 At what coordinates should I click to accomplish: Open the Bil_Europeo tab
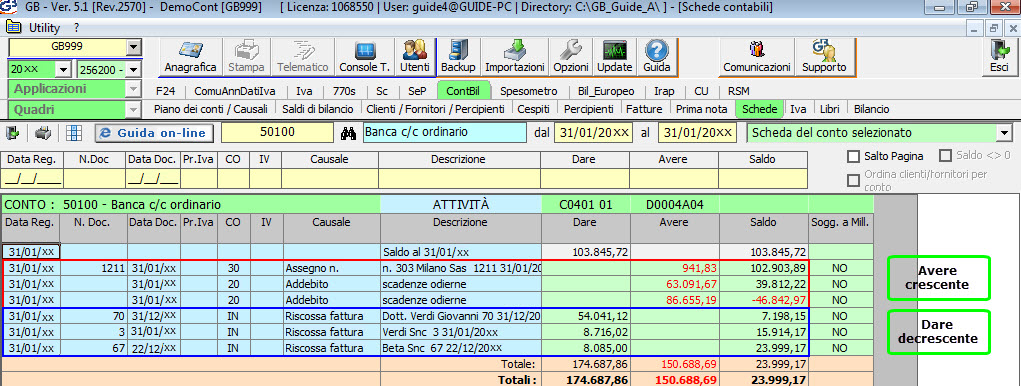point(606,91)
